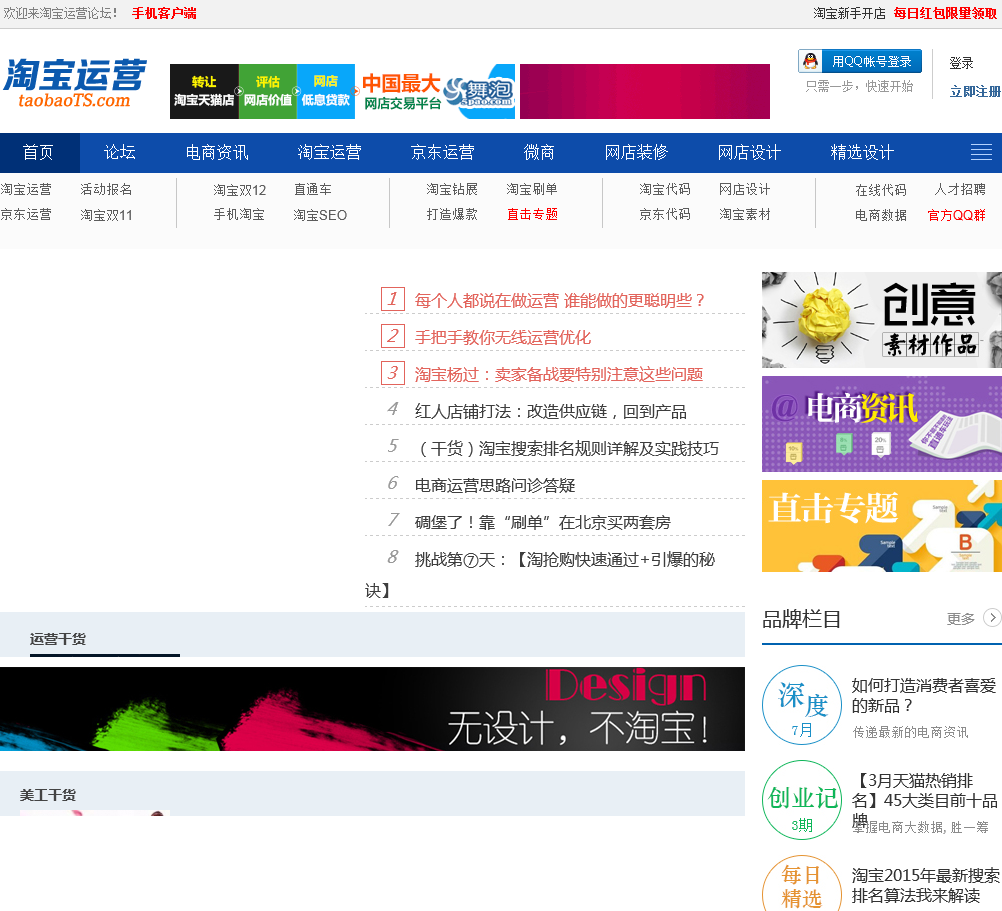Click the 用QQ帐号登录 button

point(859,61)
